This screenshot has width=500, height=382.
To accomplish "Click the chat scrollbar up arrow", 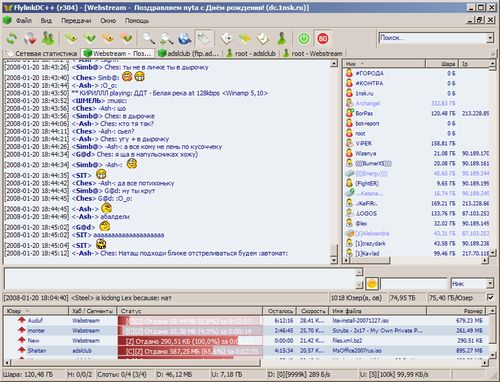I will pyautogui.click(x=334, y=63).
